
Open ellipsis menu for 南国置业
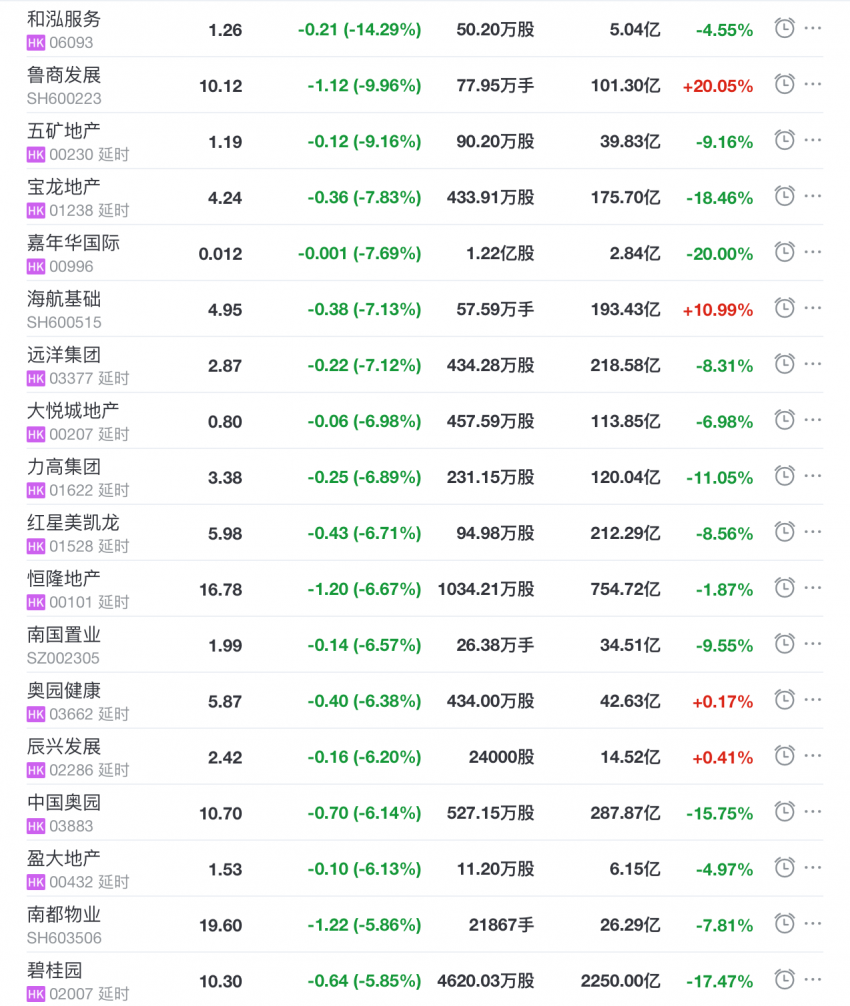pos(813,645)
